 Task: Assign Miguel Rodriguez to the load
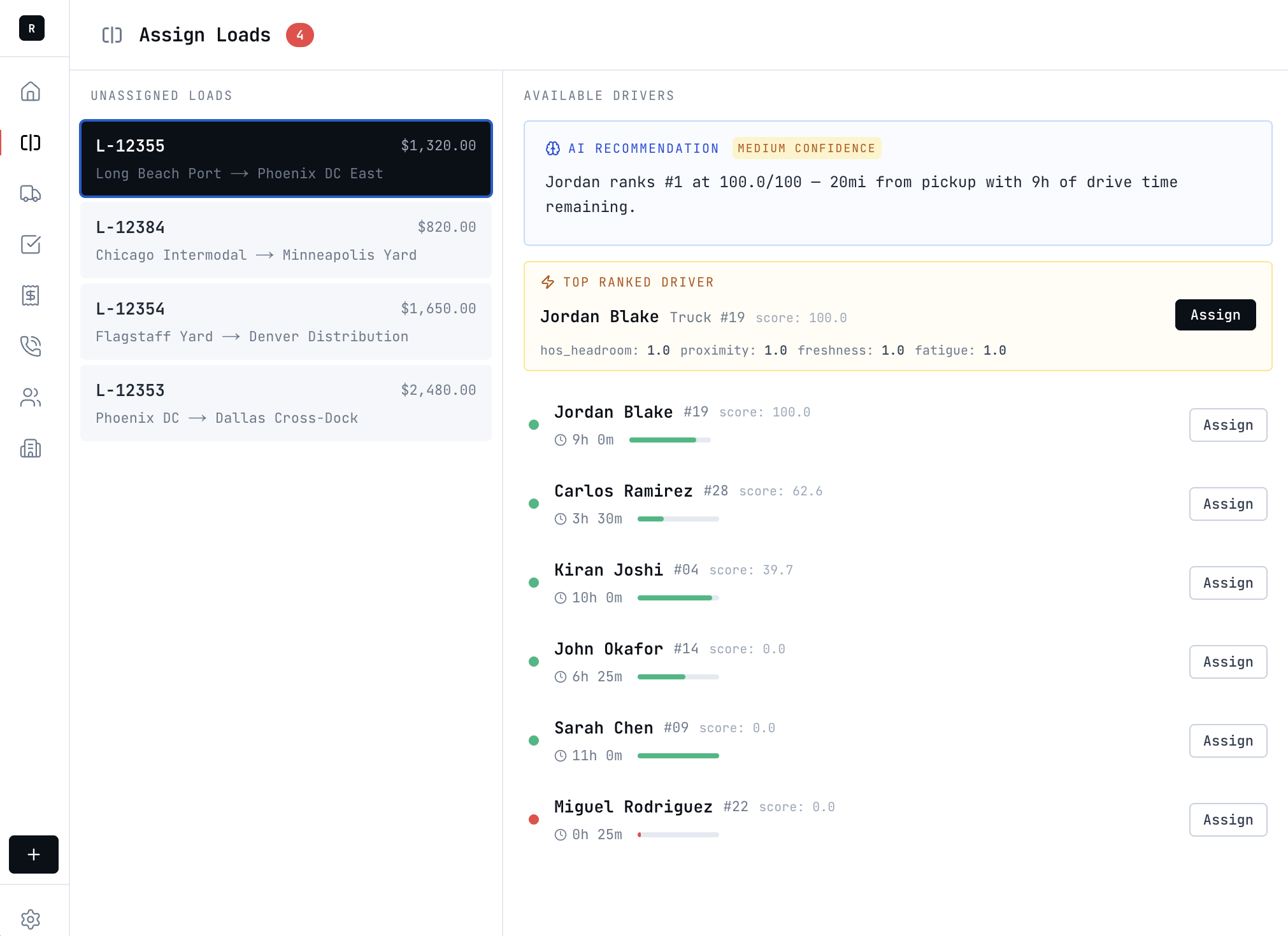(1227, 819)
